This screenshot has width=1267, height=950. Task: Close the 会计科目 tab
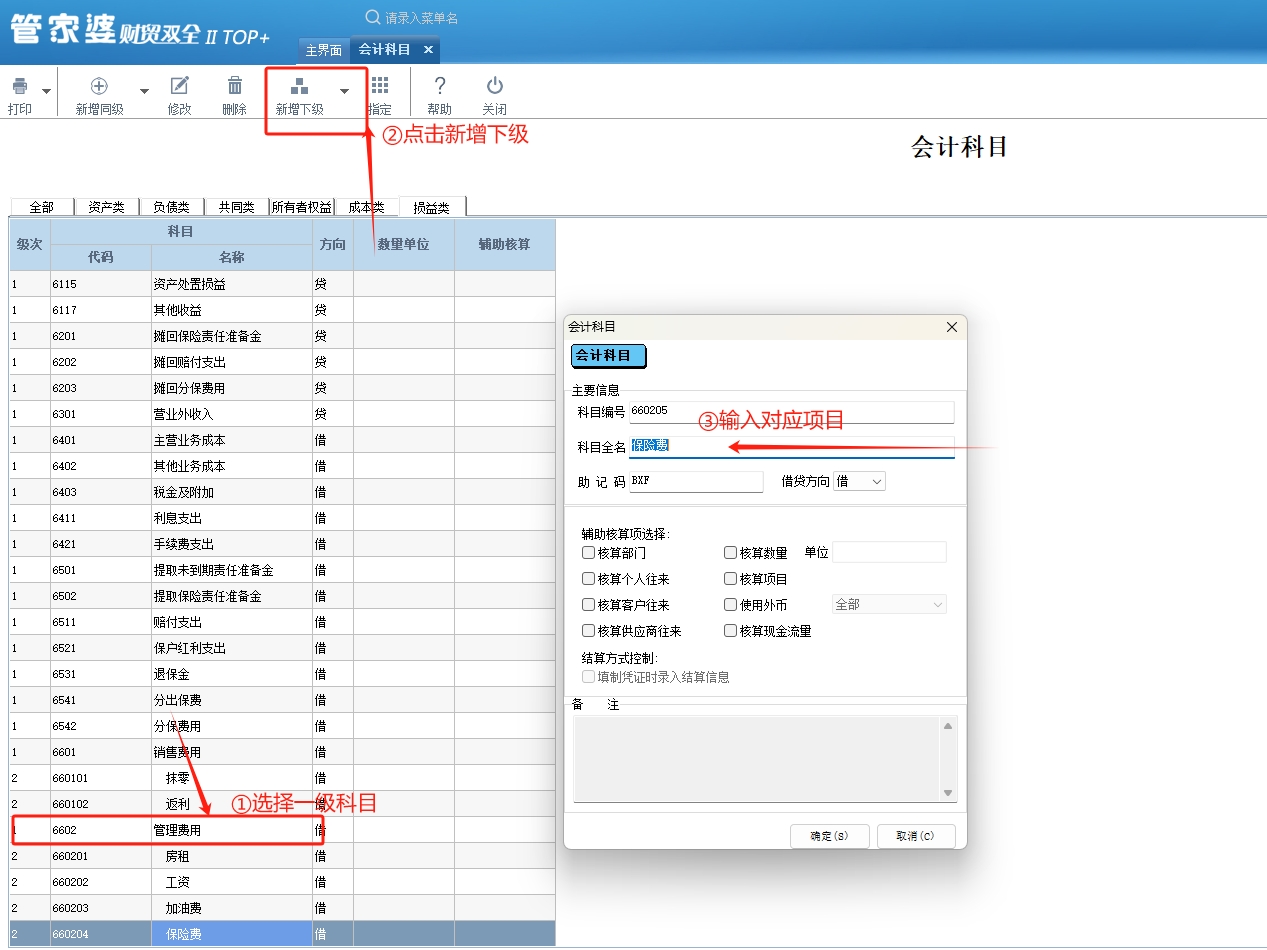(428, 49)
